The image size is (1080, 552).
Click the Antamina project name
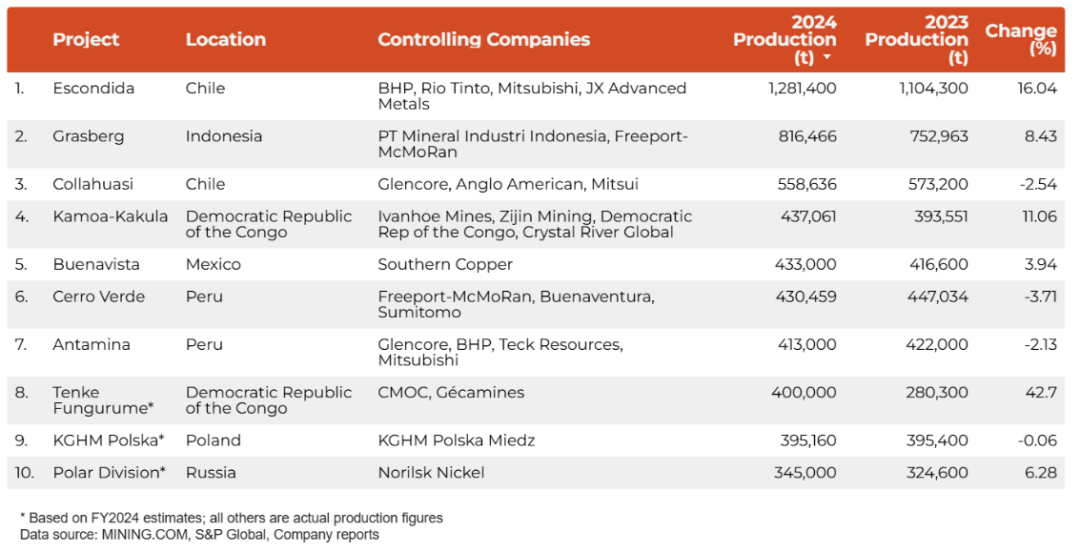tap(91, 344)
